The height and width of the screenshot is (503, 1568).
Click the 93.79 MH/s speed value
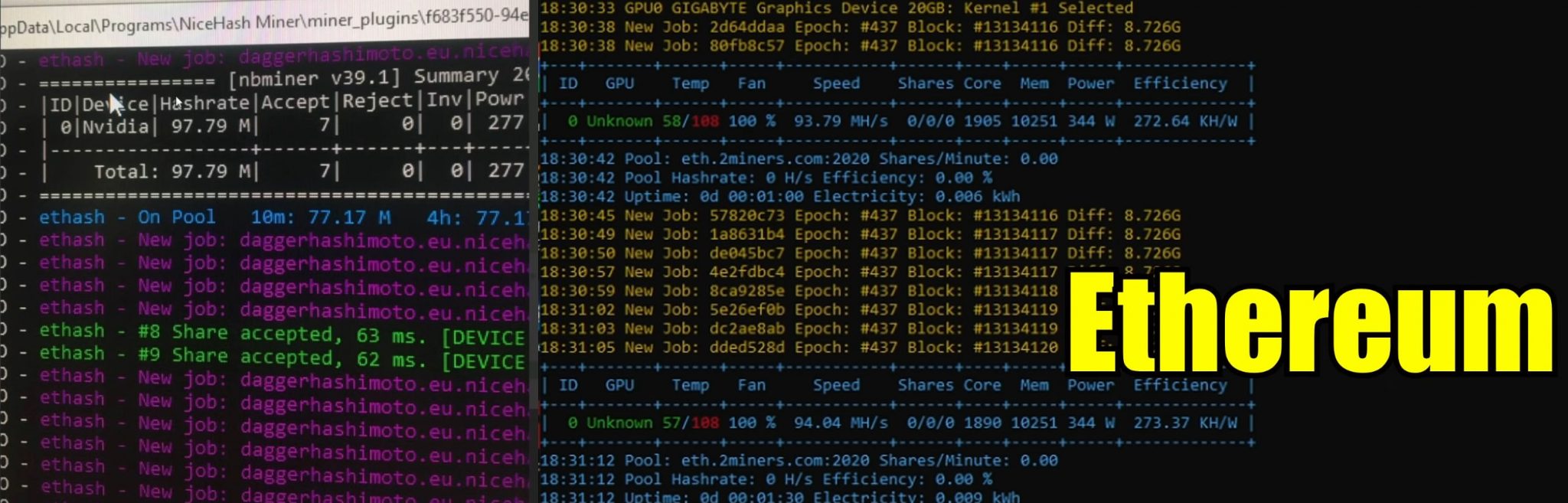coord(840,121)
